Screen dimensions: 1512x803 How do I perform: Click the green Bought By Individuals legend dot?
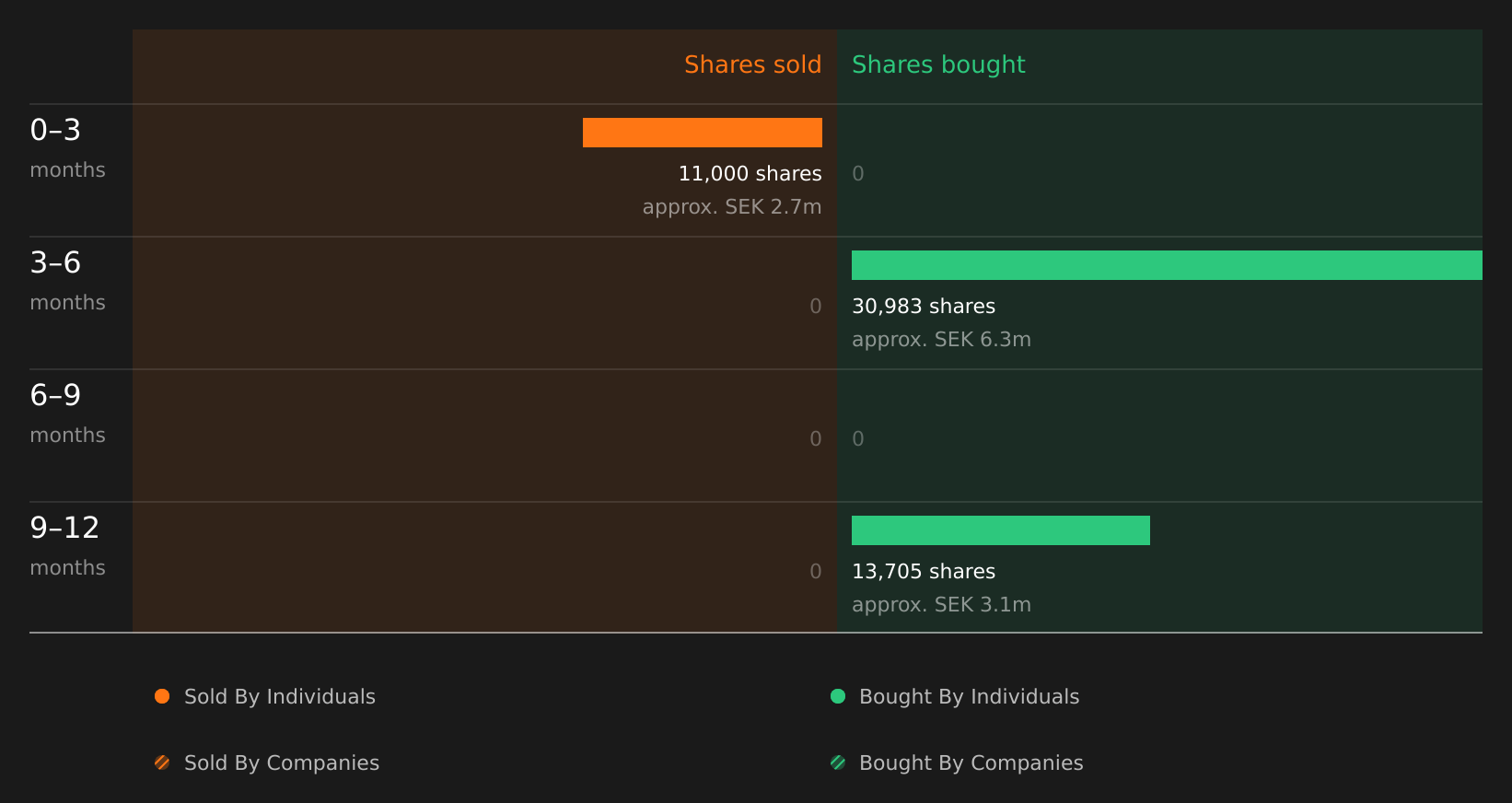838,696
